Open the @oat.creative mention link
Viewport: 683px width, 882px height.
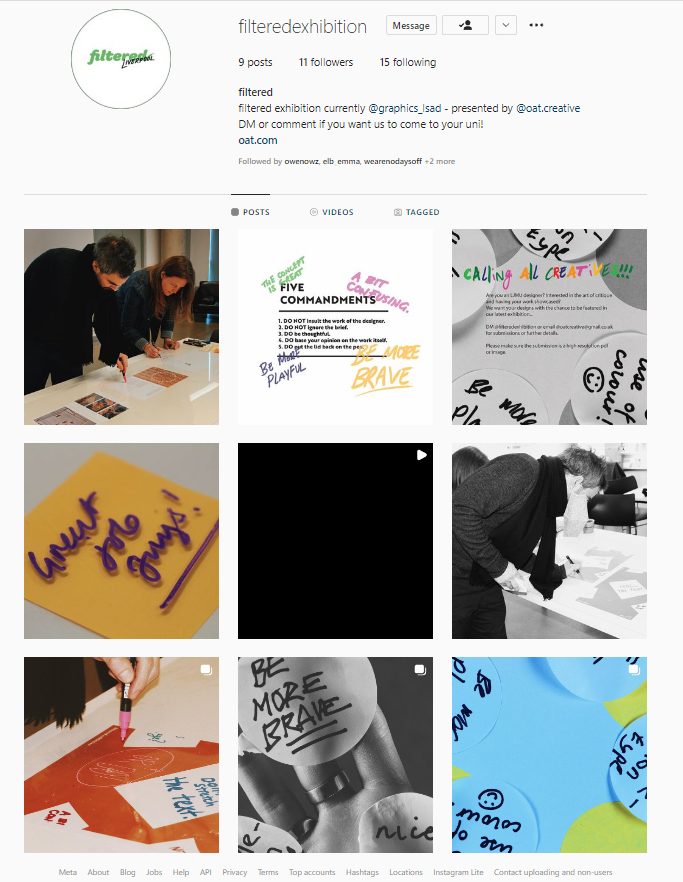pyautogui.click(x=548, y=108)
